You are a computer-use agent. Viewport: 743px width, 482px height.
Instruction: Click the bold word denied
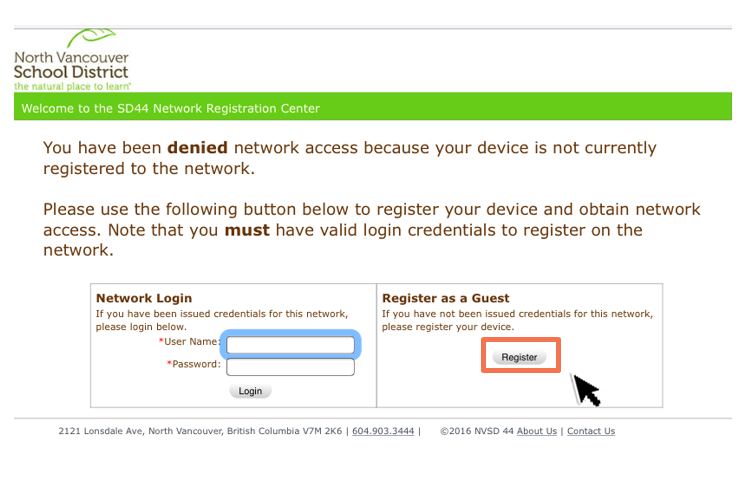point(198,148)
